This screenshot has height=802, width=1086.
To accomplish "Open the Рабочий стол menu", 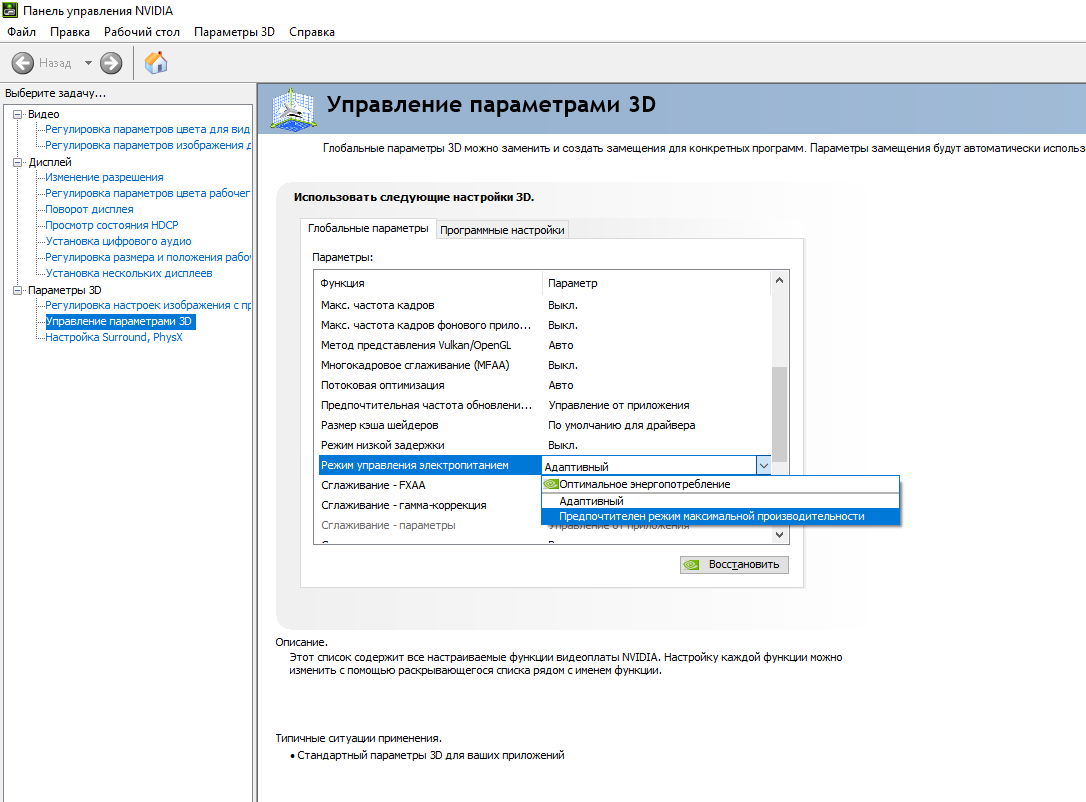I will click(x=142, y=32).
